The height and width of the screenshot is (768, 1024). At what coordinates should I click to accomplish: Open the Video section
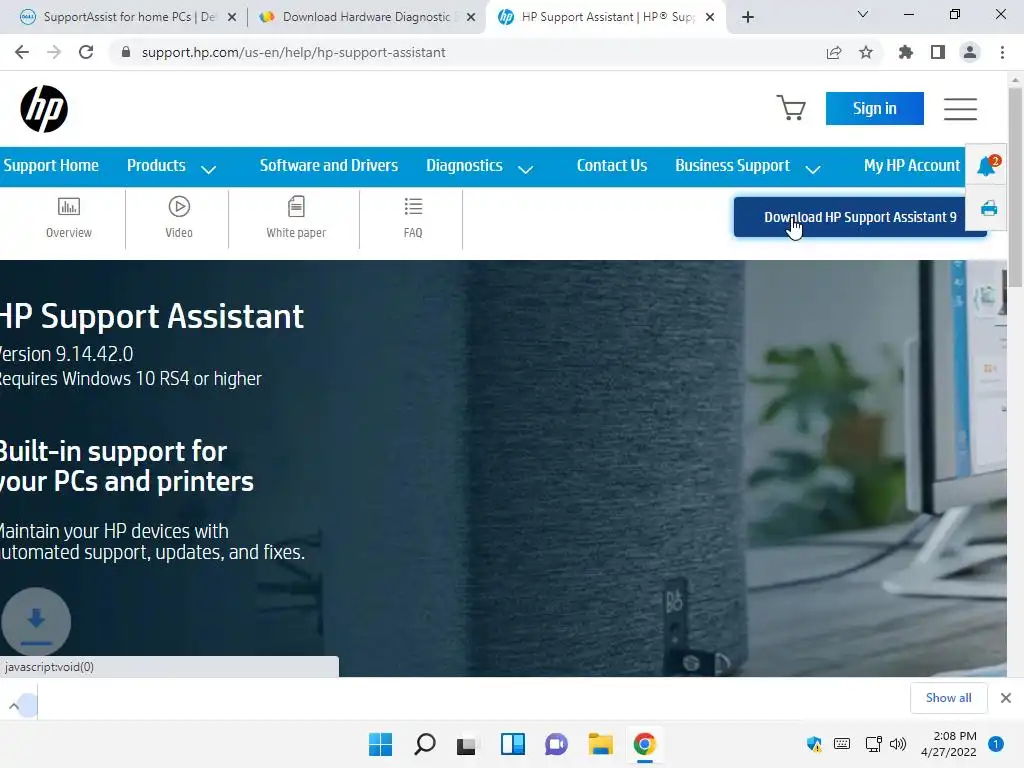(x=179, y=218)
